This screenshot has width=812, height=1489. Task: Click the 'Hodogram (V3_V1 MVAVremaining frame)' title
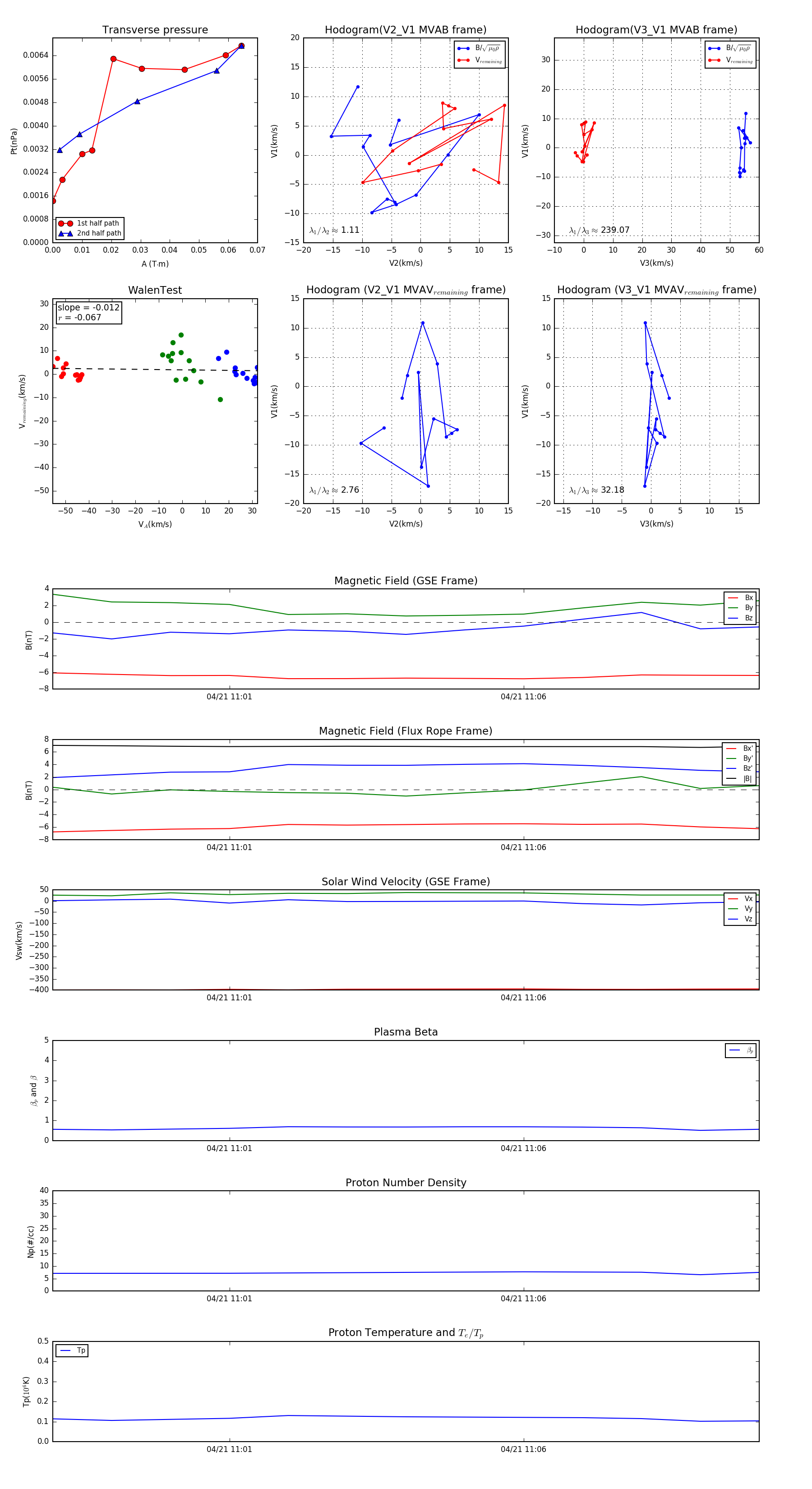[656, 290]
